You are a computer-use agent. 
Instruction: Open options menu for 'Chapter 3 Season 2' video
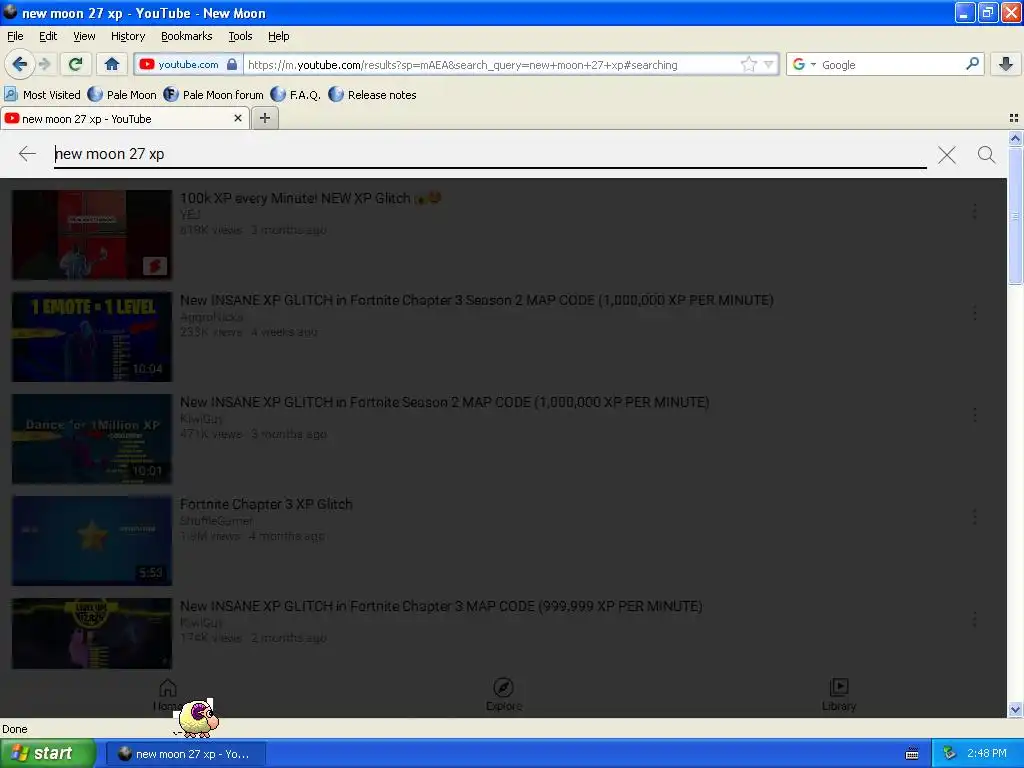coord(974,313)
